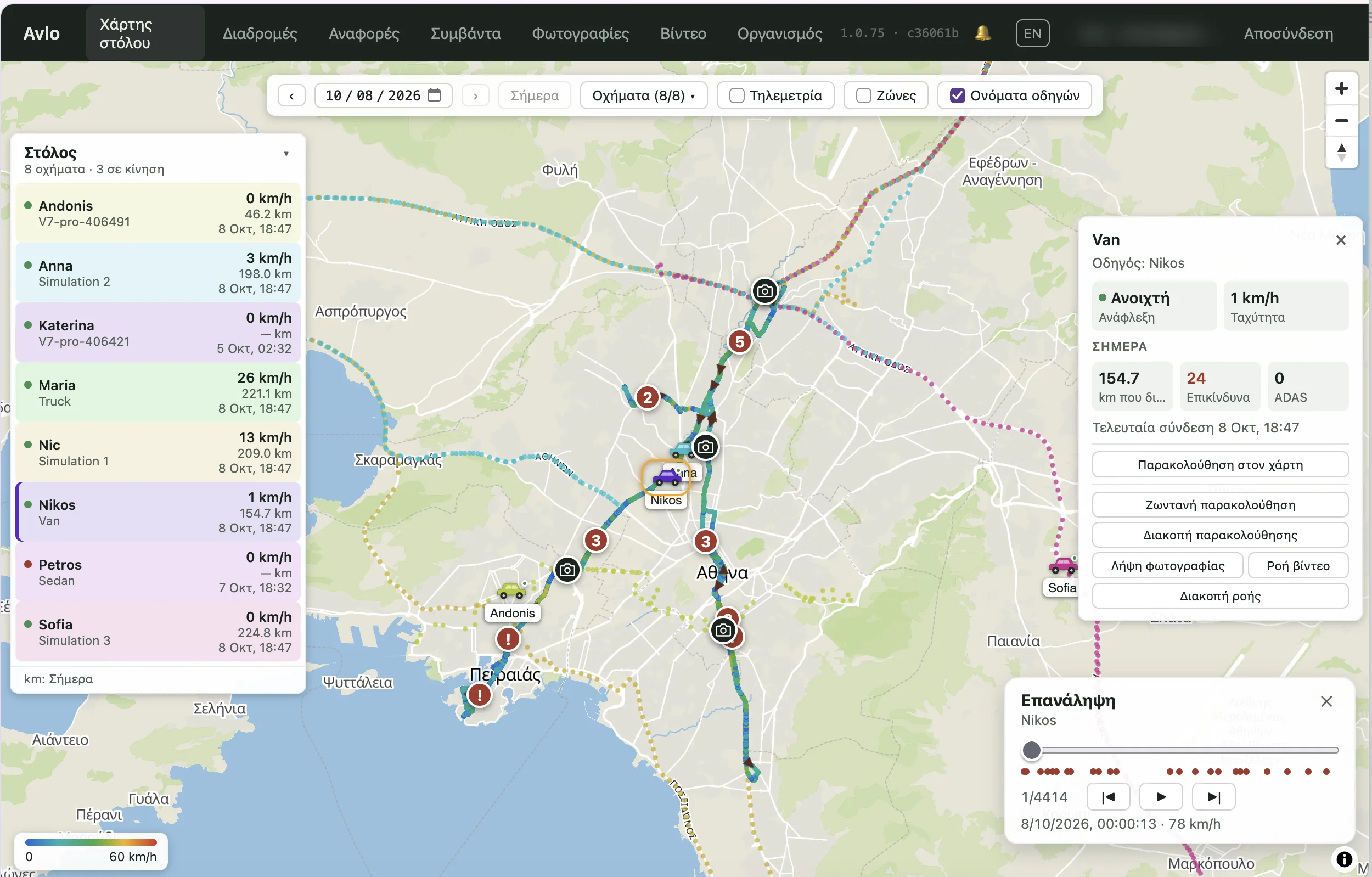Open the event cluster marker 5
Image resolution: width=1372 pixels, height=877 pixels.
click(x=740, y=342)
